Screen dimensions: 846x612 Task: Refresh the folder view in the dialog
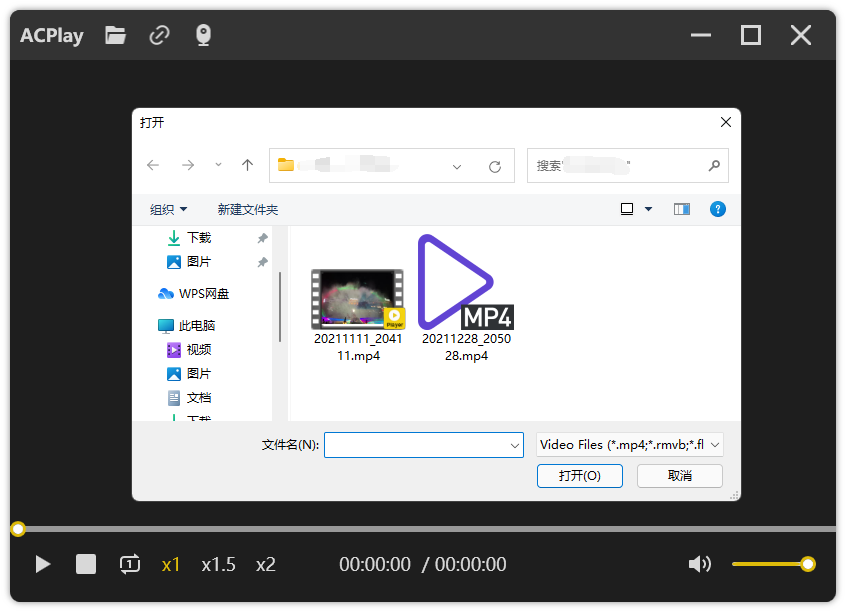point(494,165)
